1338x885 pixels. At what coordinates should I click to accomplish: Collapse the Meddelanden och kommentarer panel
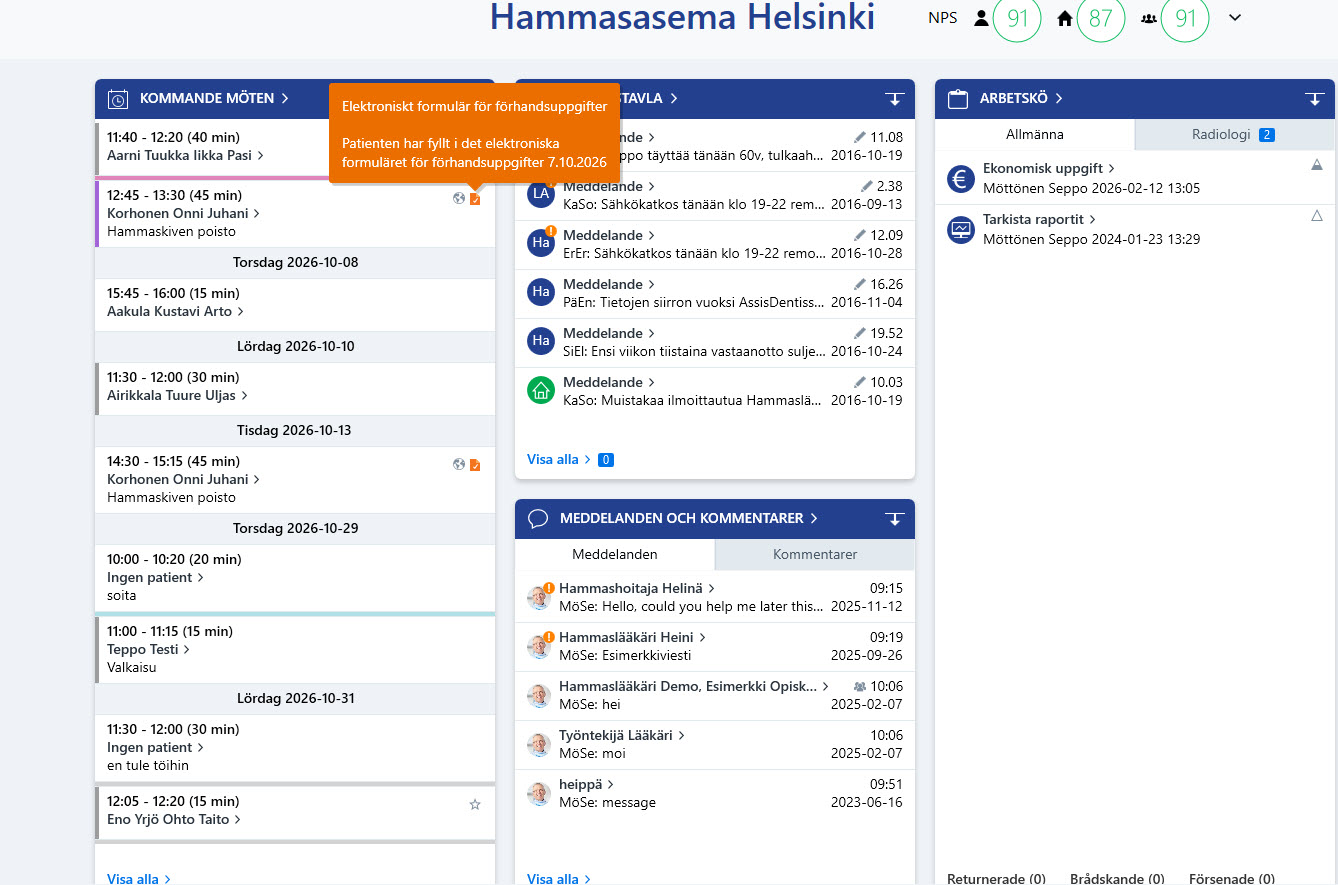pos(894,519)
